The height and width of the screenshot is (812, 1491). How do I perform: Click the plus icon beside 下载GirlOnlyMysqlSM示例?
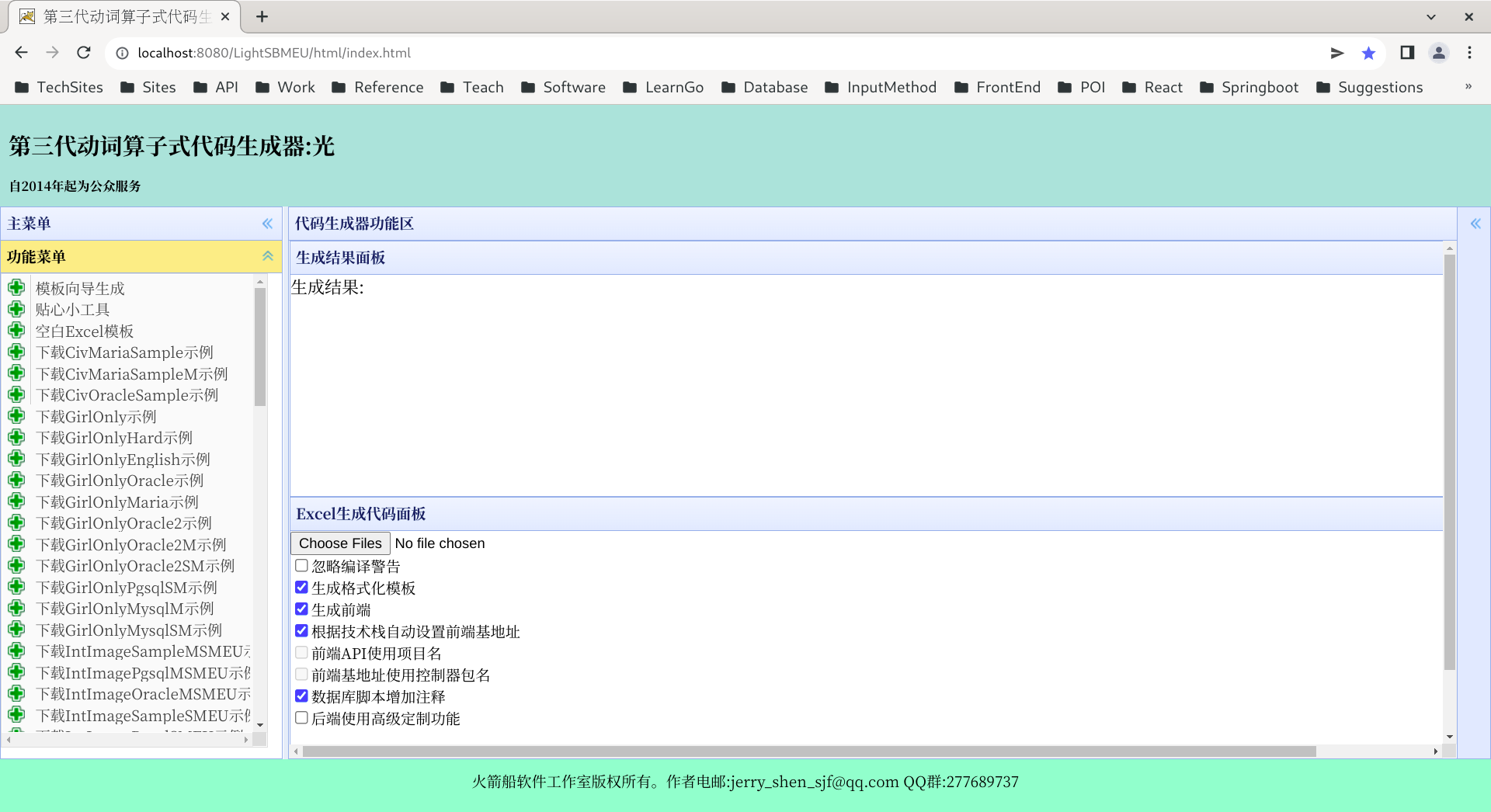pos(16,630)
